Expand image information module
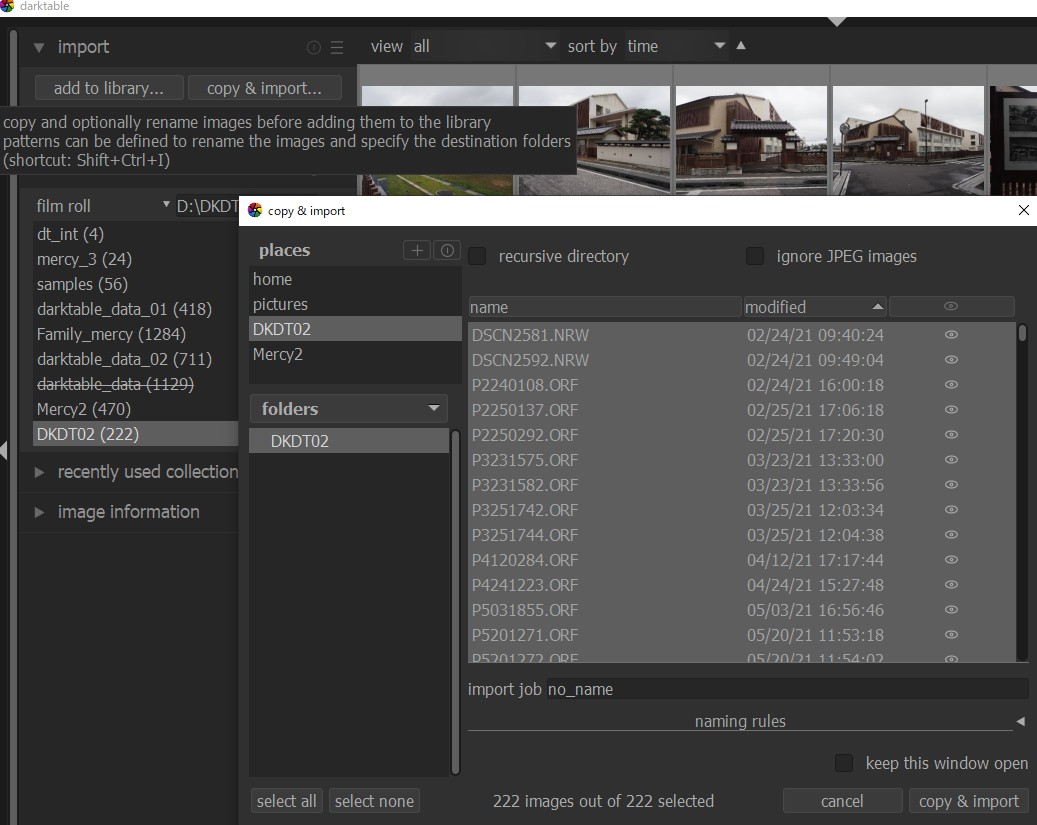This screenshot has width=1037, height=825. click(39, 512)
